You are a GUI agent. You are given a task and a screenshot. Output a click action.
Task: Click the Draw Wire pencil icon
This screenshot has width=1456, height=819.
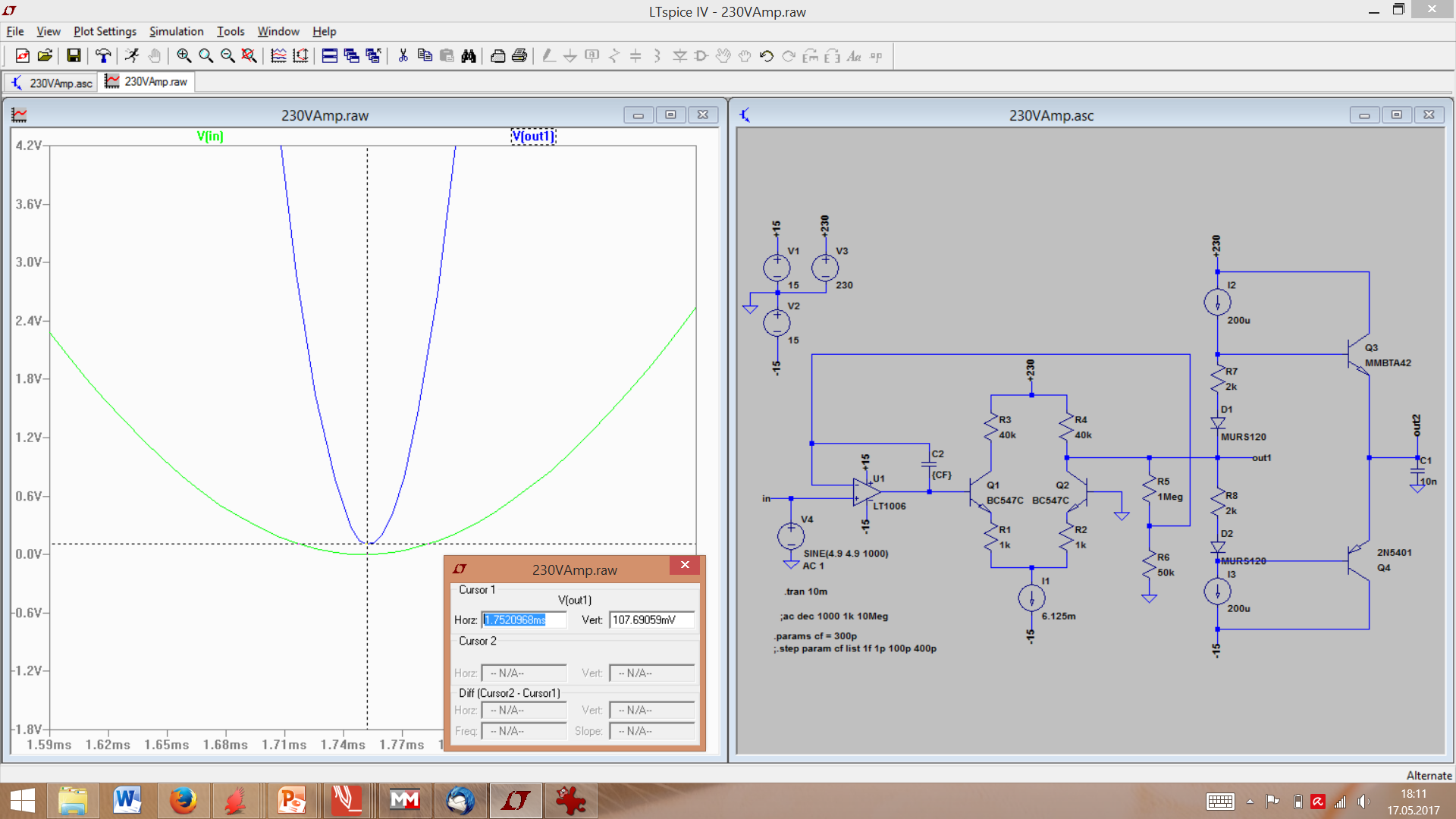[548, 55]
